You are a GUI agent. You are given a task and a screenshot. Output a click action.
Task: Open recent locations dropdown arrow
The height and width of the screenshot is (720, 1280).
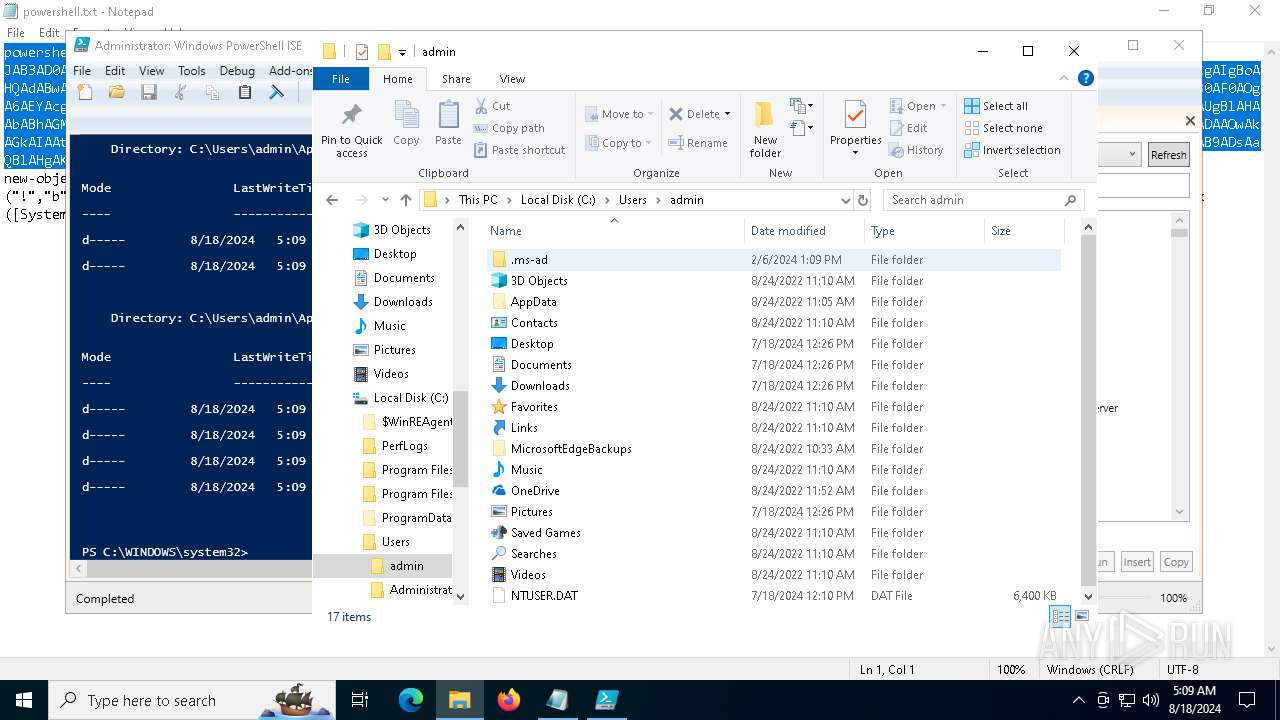point(384,200)
